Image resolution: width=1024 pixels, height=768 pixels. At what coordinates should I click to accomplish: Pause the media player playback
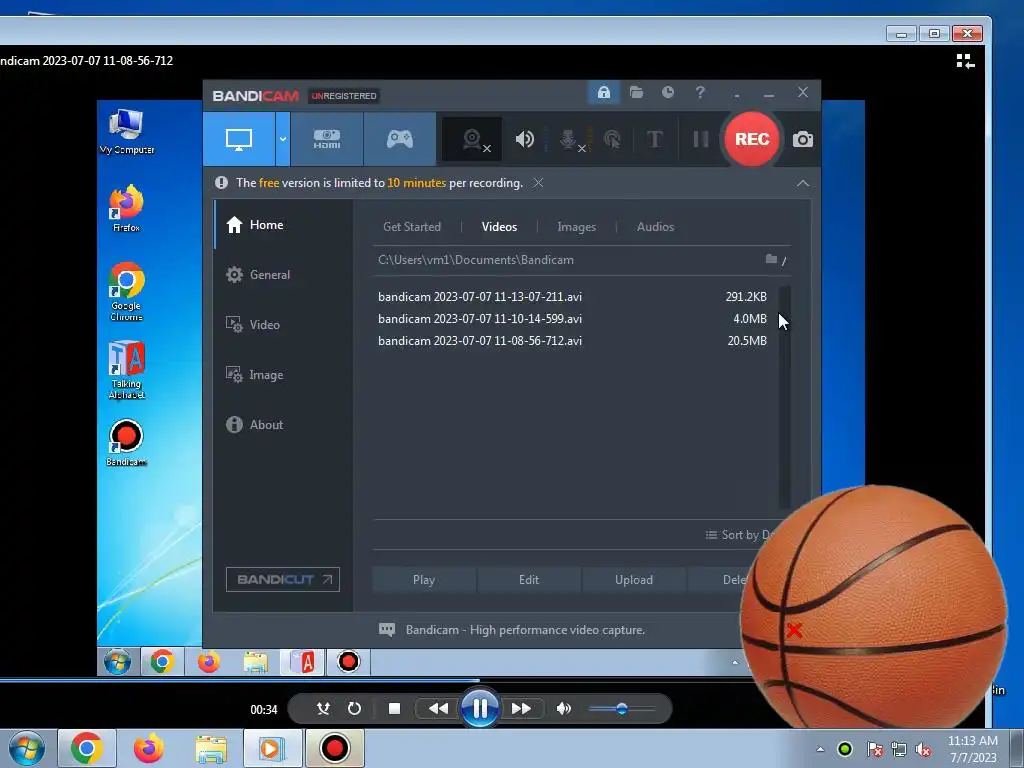(479, 709)
